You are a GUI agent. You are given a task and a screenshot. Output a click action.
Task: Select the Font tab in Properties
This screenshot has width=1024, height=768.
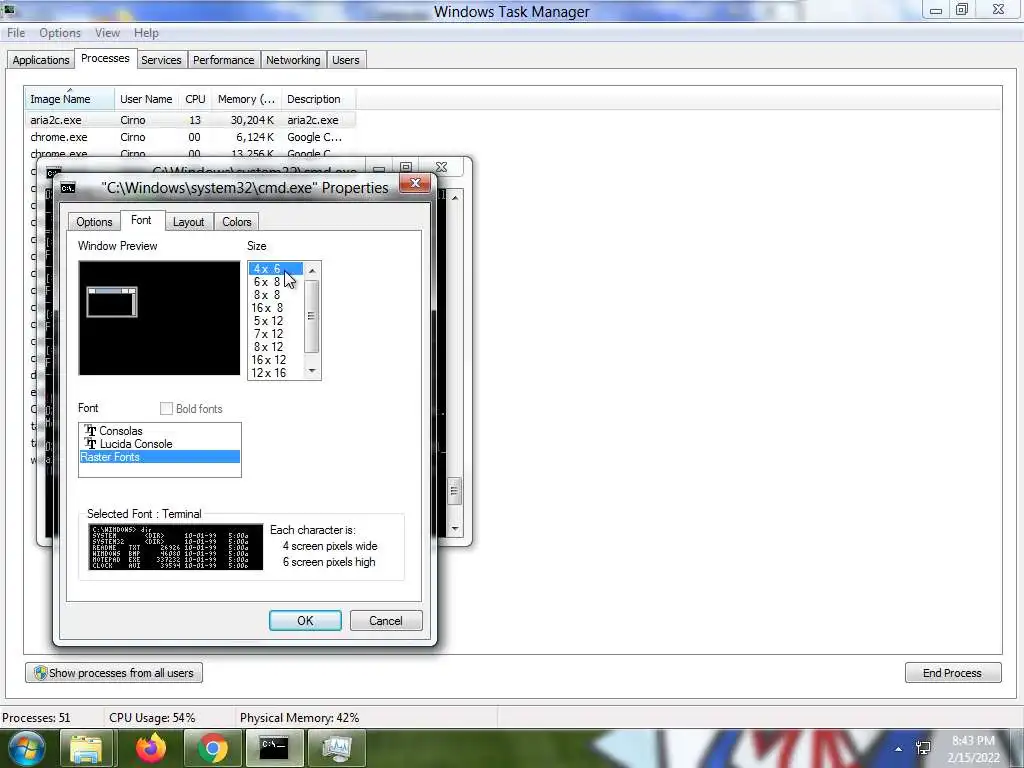[141, 220]
